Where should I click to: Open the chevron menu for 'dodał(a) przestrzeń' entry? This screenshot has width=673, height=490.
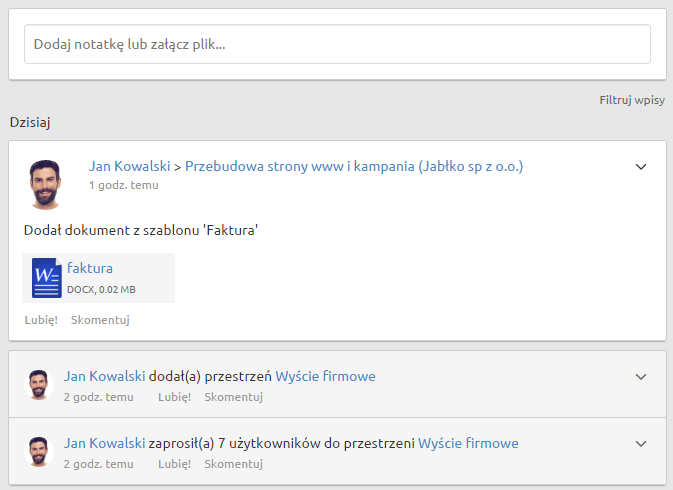pos(641,377)
